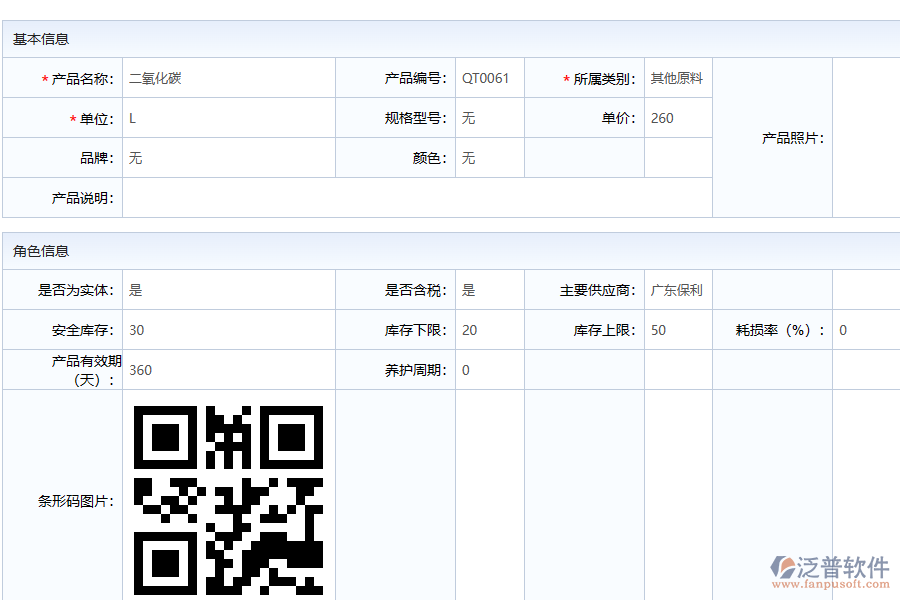Click the 颜色 value 无
The height and width of the screenshot is (600, 900).
click(468, 158)
